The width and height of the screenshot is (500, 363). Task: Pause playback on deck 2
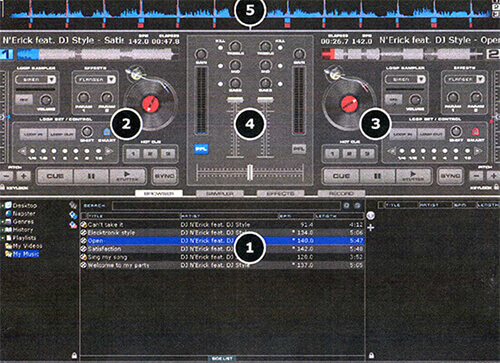(377, 176)
